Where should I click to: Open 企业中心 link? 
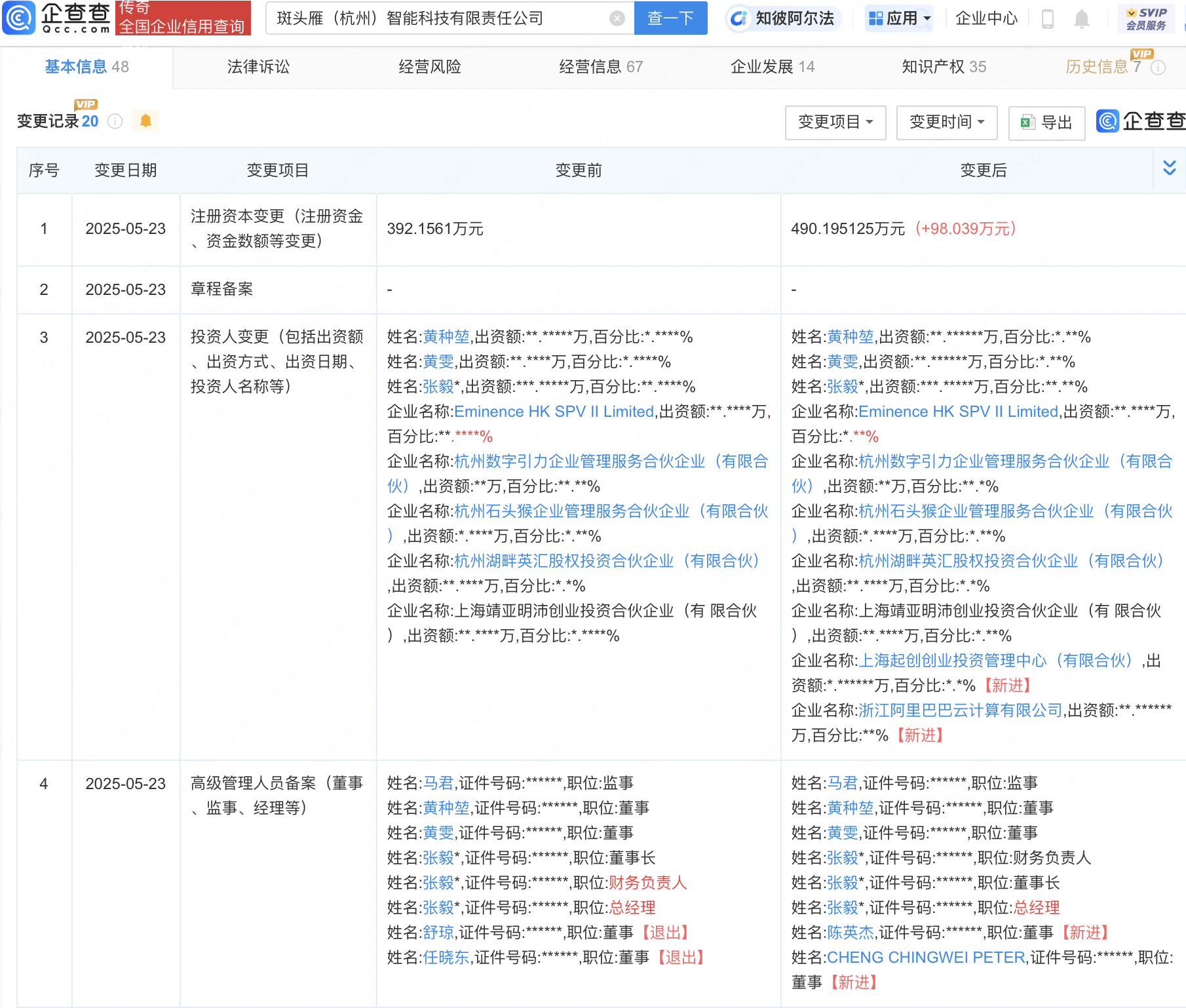click(987, 18)
